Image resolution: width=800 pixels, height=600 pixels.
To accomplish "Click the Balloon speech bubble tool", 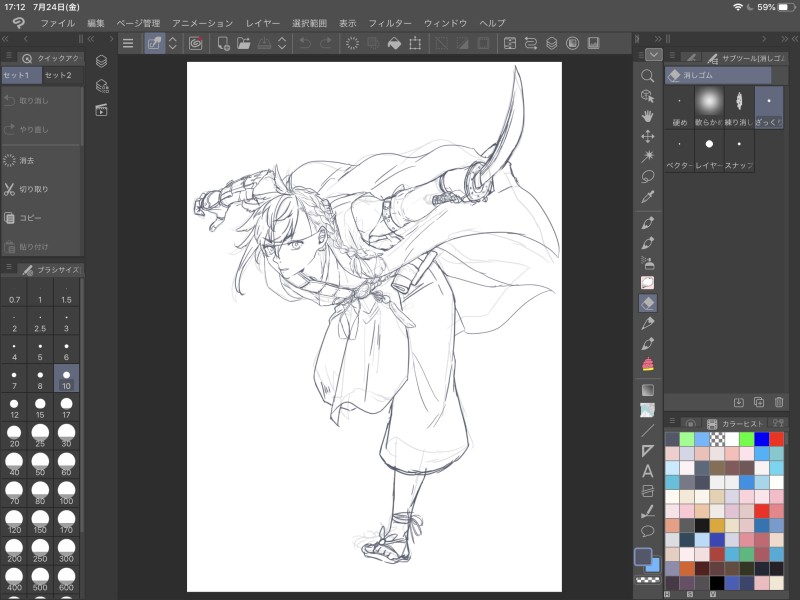I will (647, 530).
